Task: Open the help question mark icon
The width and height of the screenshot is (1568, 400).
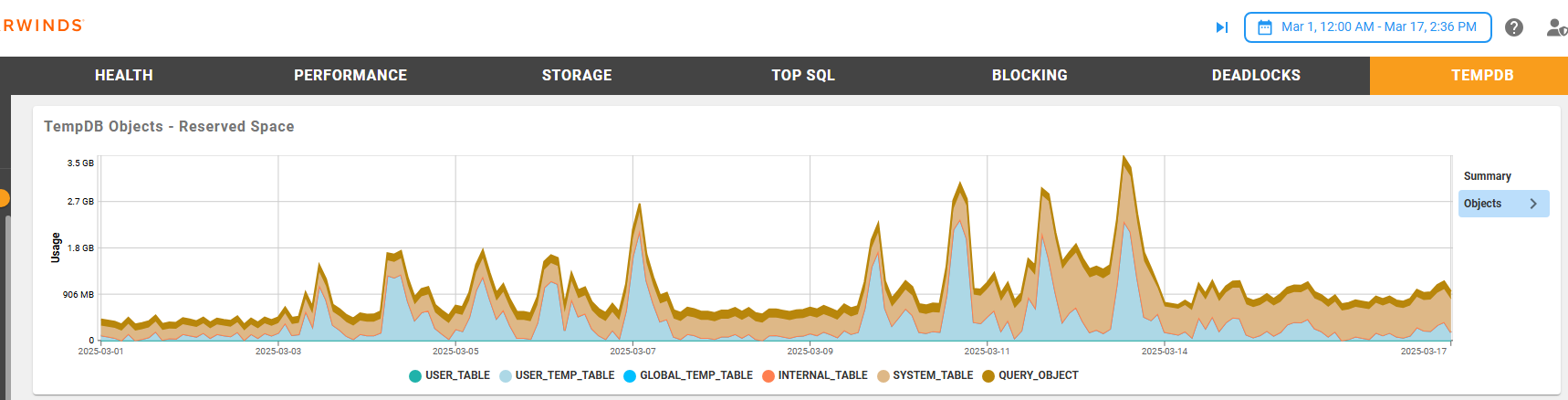Action: (x=1514, y=27)
